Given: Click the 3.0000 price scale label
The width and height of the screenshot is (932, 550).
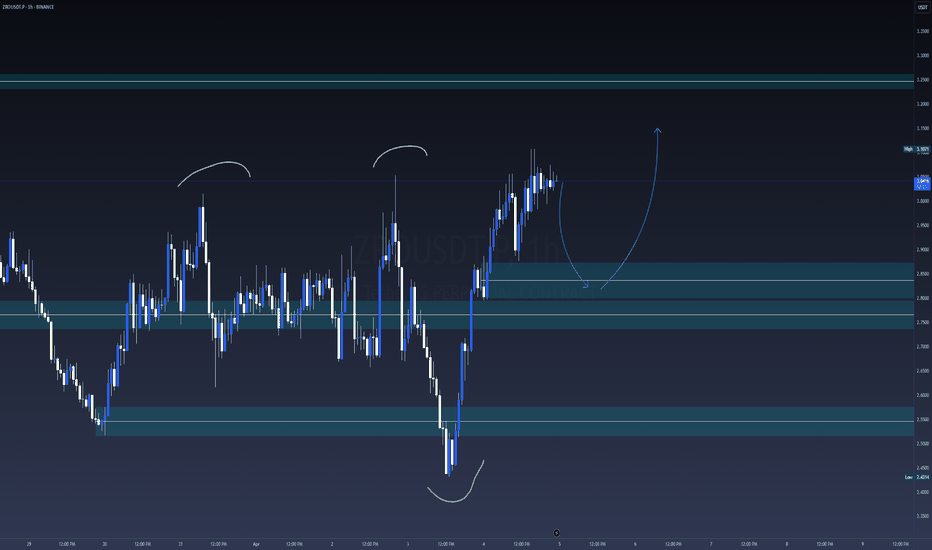Looking at the screenshot, I should pos(922,201).
